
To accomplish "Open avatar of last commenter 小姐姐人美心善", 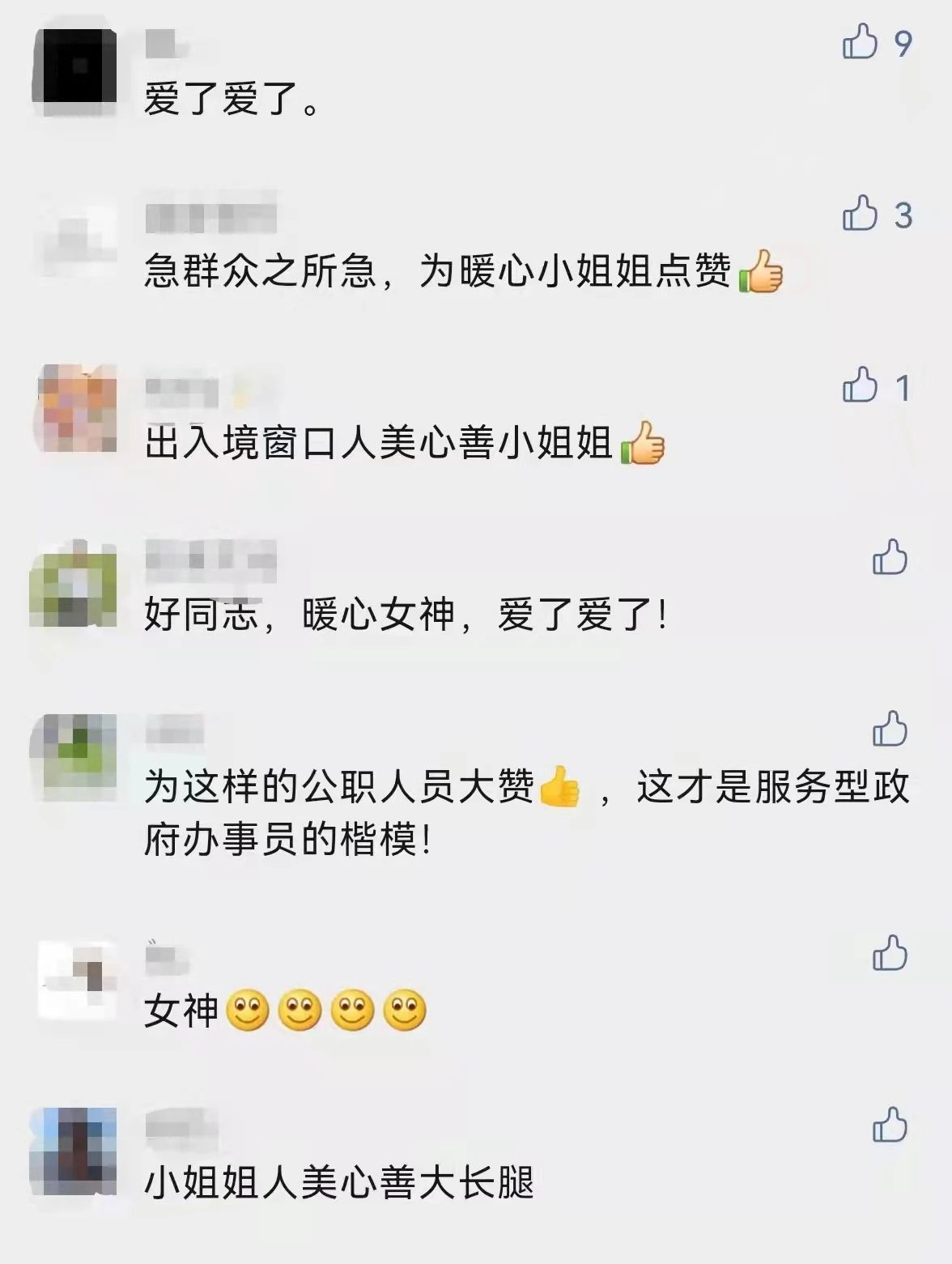I will pyautogui.click(x=74, y=1152).
